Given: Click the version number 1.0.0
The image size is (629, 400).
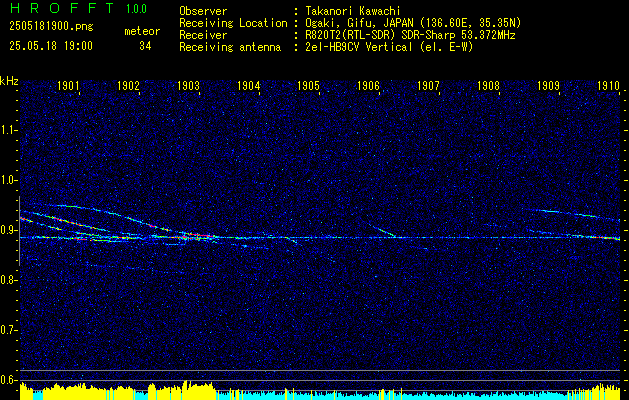Looking at the screenshot, I should (136, 9).
